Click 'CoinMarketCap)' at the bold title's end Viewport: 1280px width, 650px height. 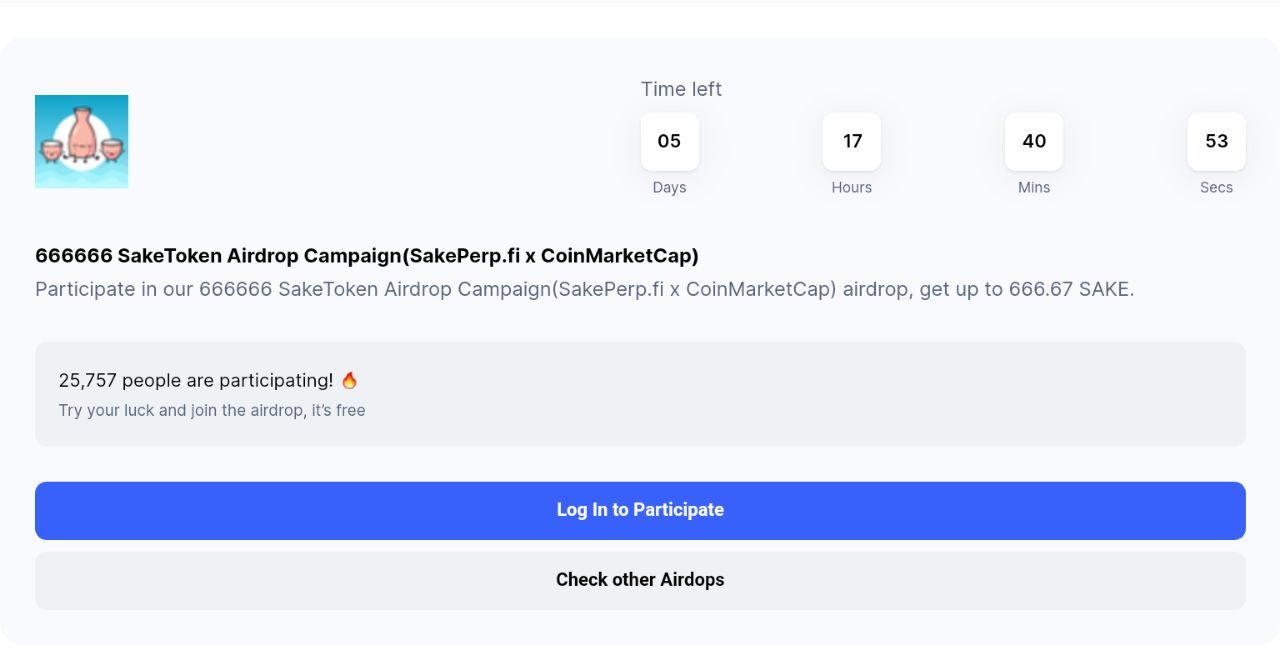point(620,255)
